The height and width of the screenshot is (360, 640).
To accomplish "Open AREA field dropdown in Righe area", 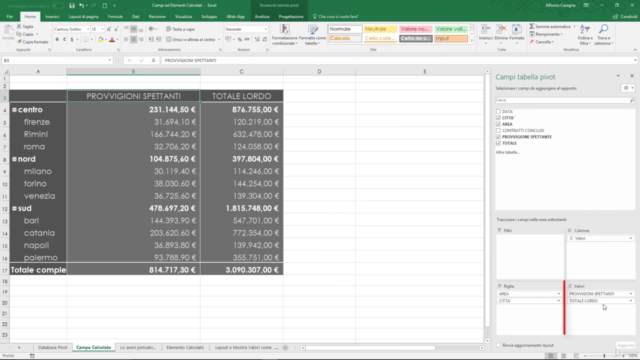I will [x=559, y=294].
